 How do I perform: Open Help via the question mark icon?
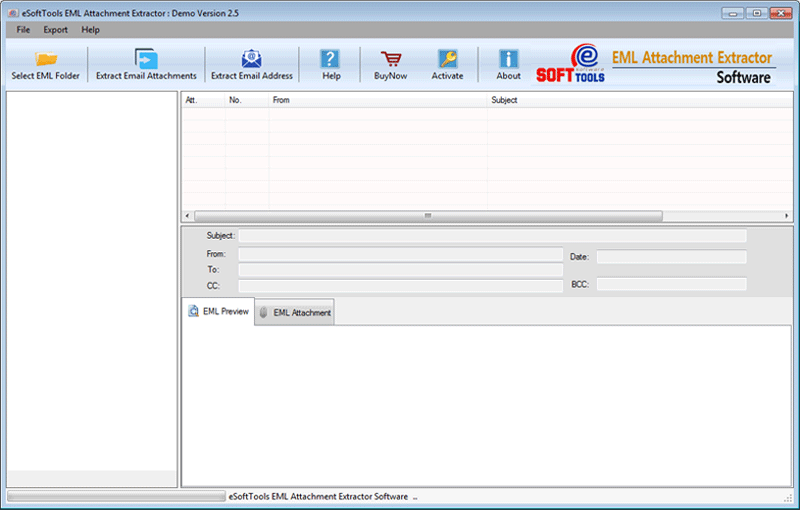click(x=330, y=59)
